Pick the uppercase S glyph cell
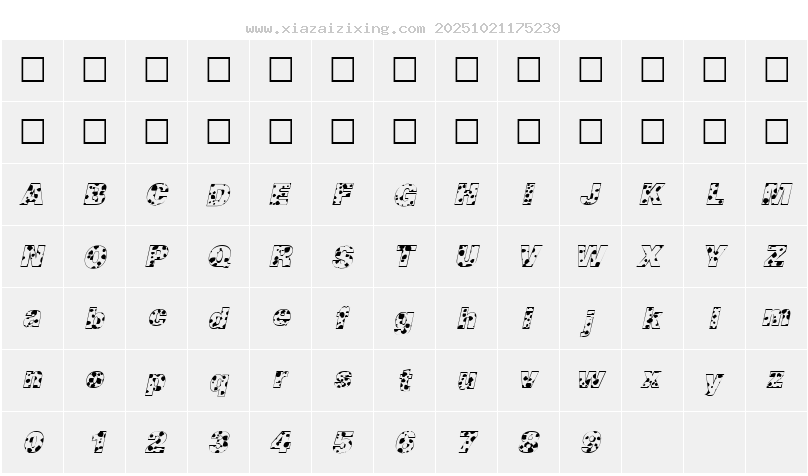The width and height of the screenshot is (808, 476). (343, 256)
